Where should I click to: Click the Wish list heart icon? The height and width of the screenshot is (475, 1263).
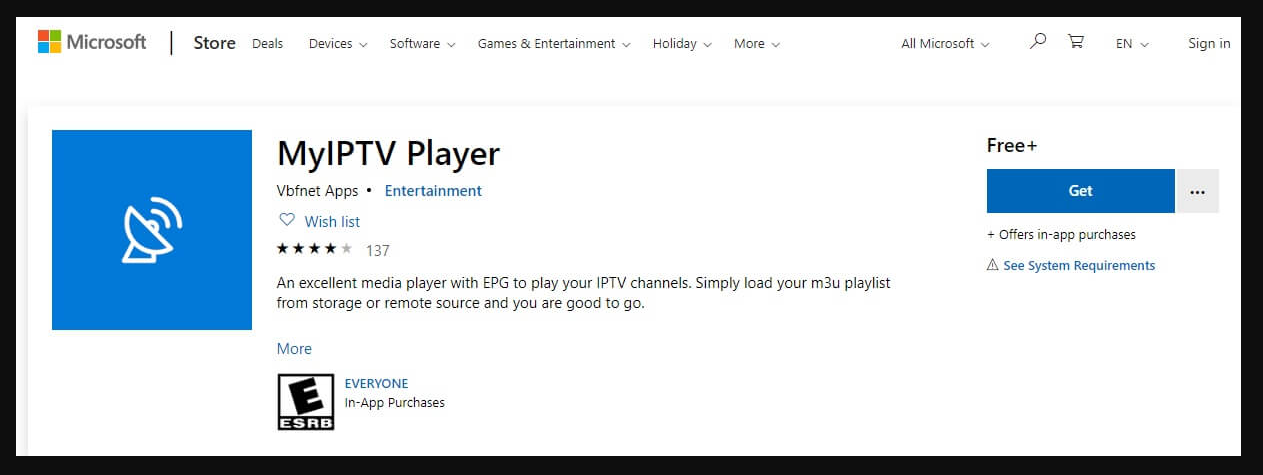click(287, 221)
